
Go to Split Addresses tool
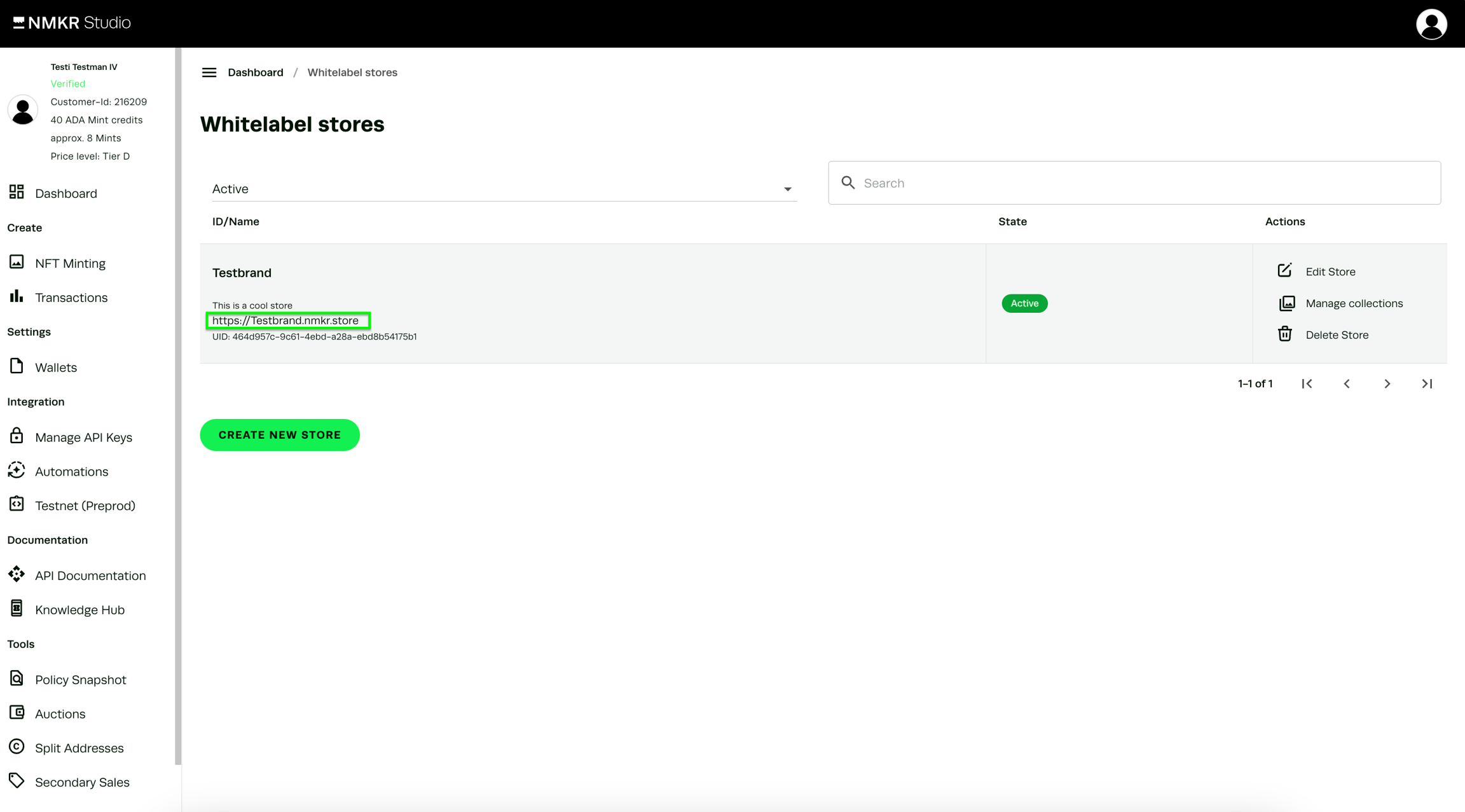point(79,748)
